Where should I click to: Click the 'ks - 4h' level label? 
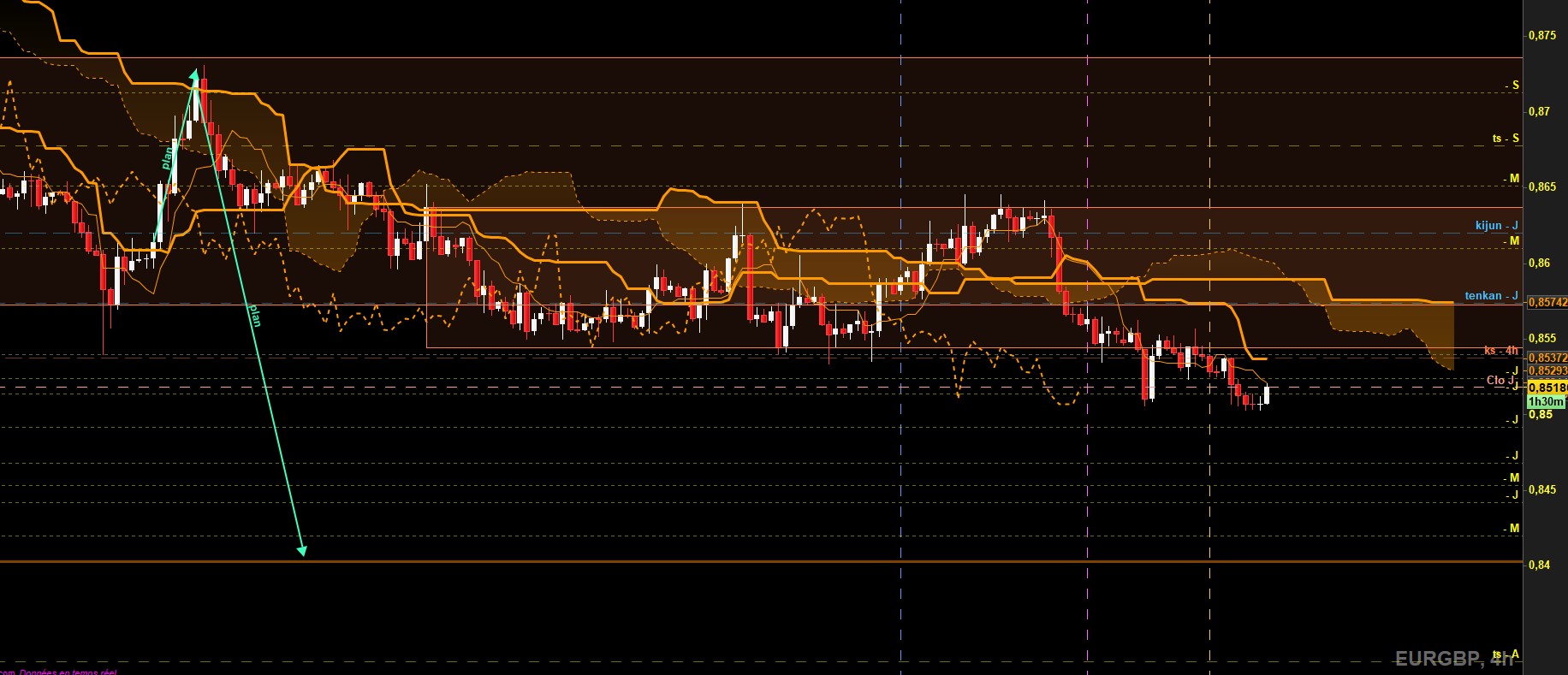(x=1500, y=351)
